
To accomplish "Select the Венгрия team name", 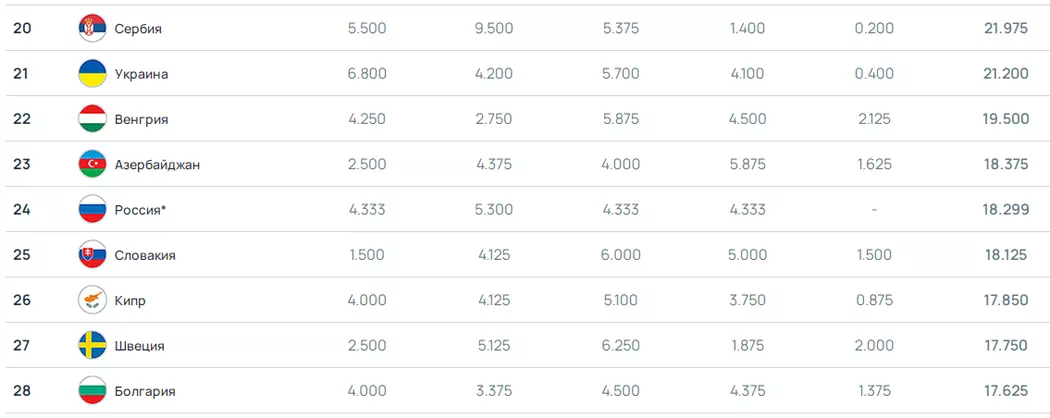I will [x=141, y=119].
